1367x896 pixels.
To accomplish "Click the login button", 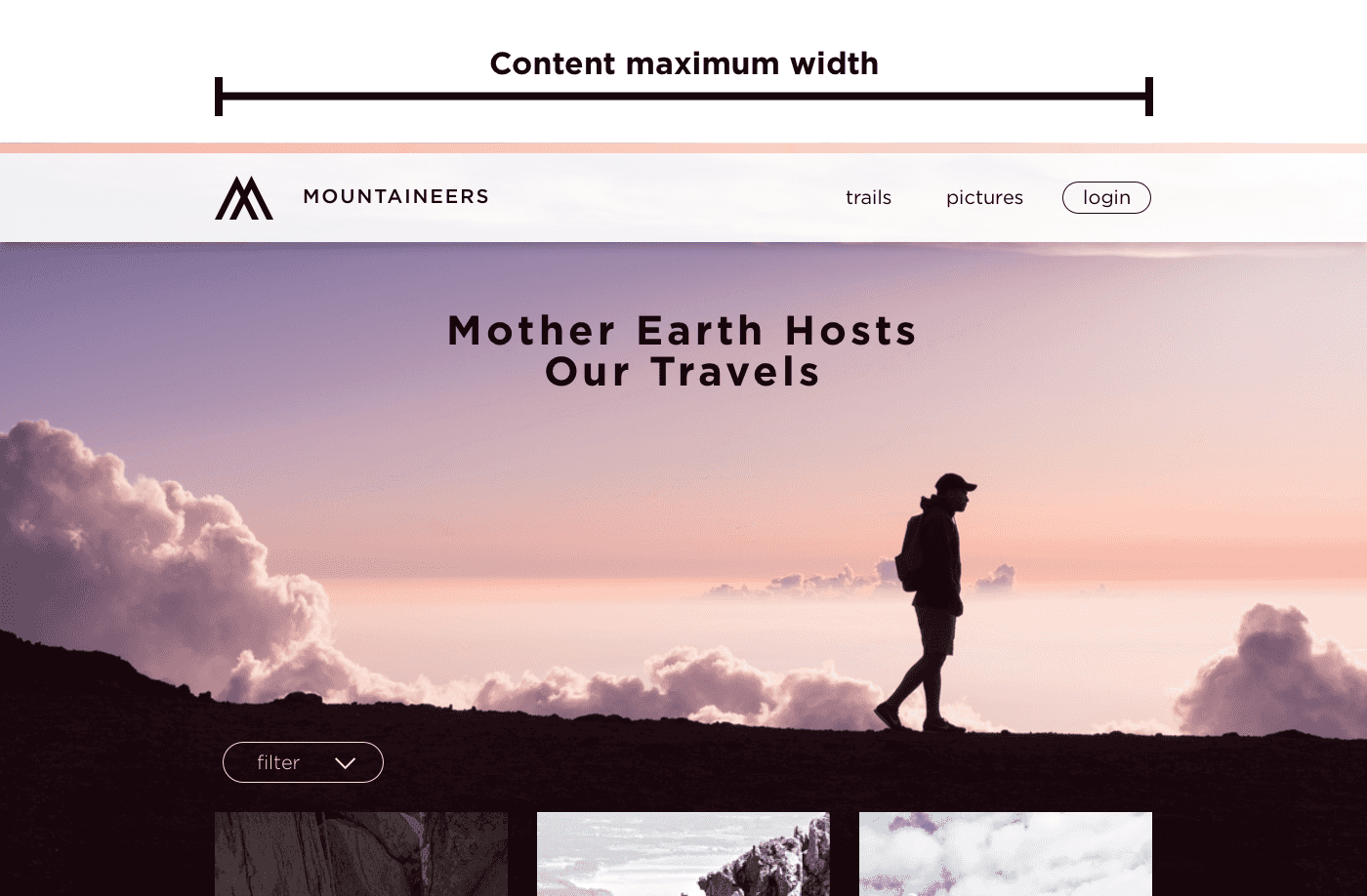I will click(x=1106, y=197).
